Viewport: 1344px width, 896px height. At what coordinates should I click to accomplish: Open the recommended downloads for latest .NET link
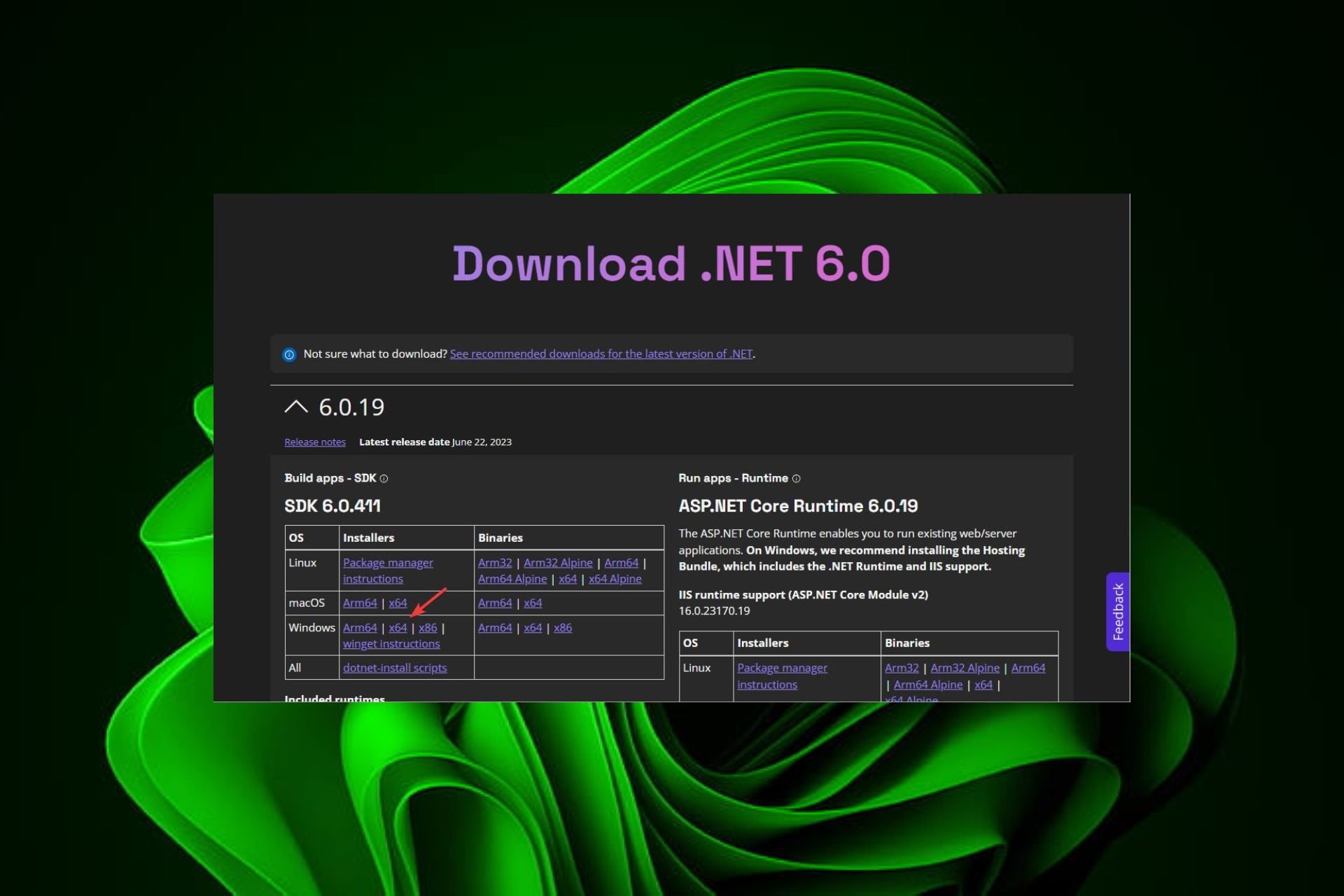point(601,354)
